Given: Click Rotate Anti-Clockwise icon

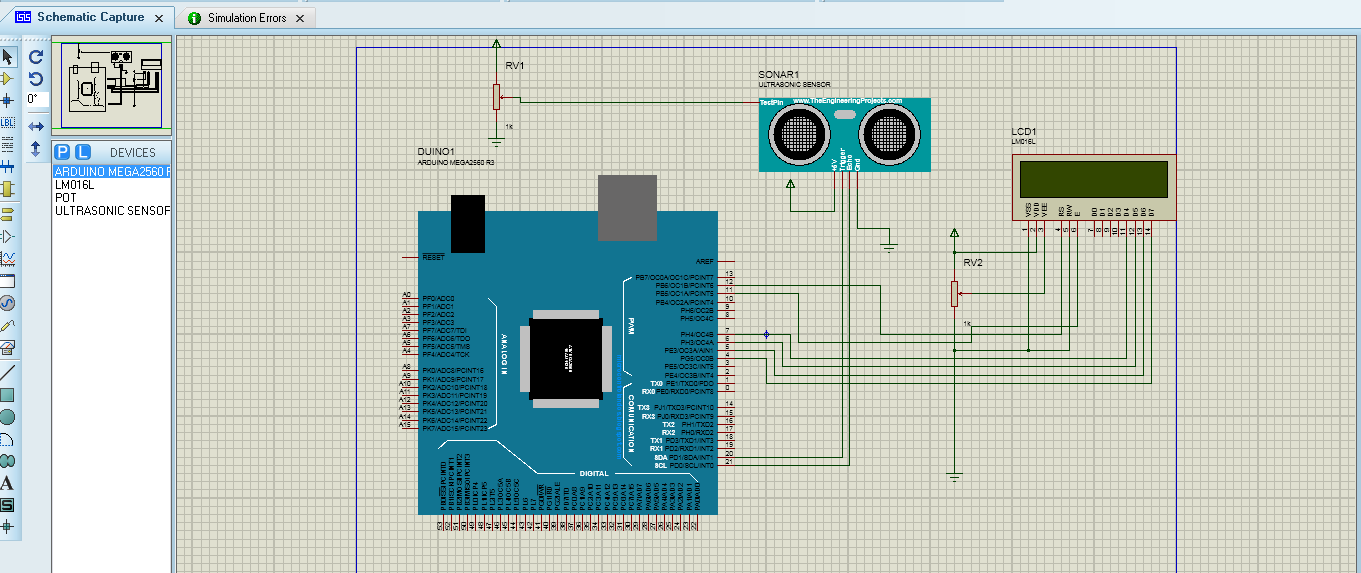Looking at the screenshot, I should (36, 79).
